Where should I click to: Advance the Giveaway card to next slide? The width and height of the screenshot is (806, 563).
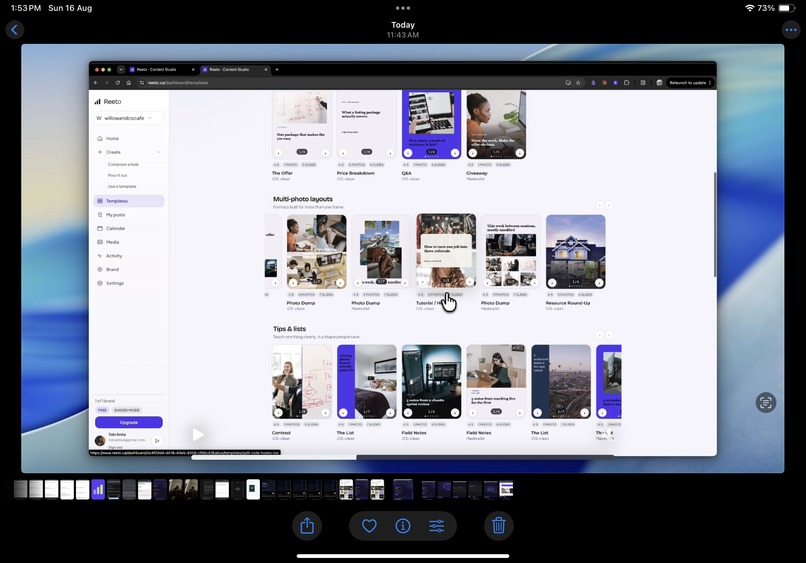[x=520, y=153]
